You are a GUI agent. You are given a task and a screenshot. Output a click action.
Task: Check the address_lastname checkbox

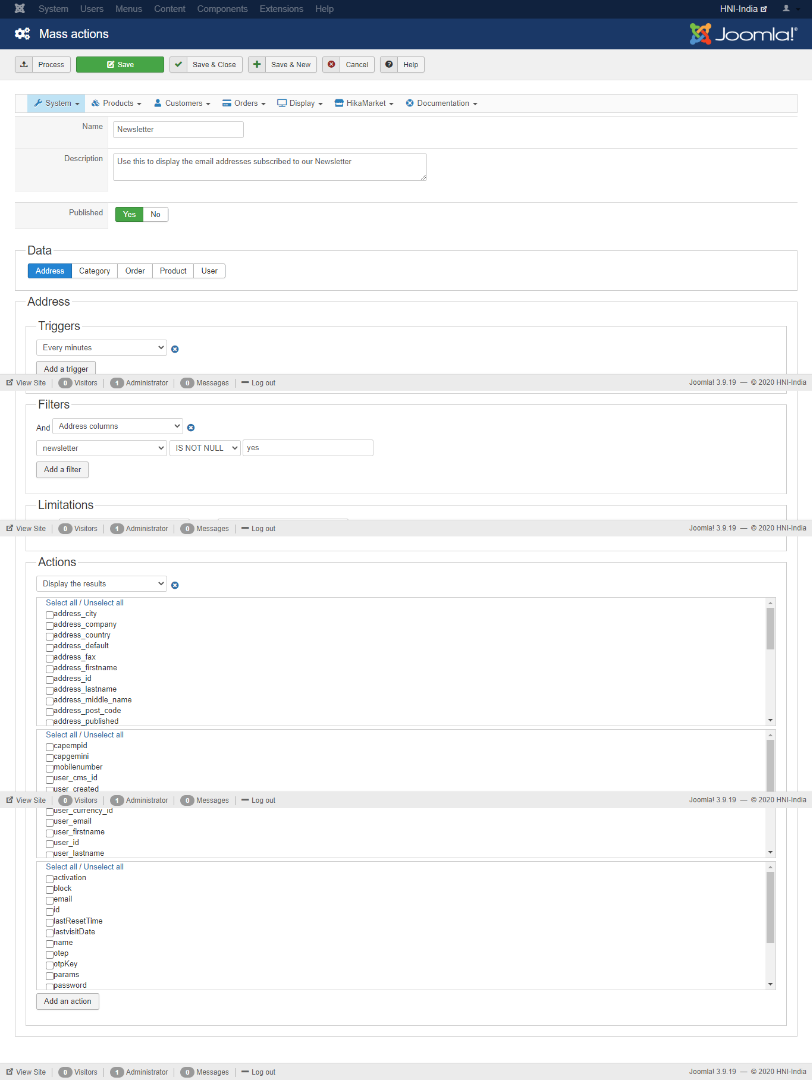[50, 690]
